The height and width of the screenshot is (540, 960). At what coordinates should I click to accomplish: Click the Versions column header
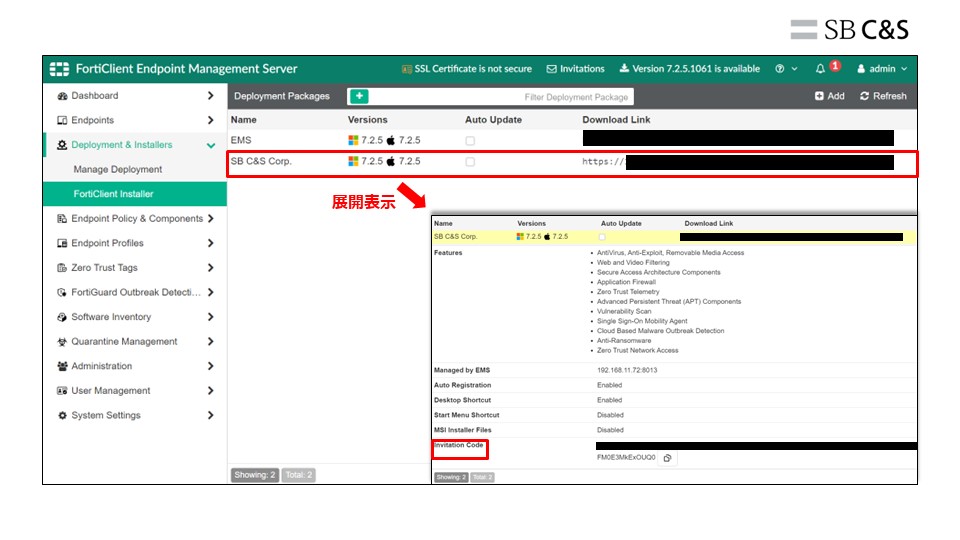367,120
